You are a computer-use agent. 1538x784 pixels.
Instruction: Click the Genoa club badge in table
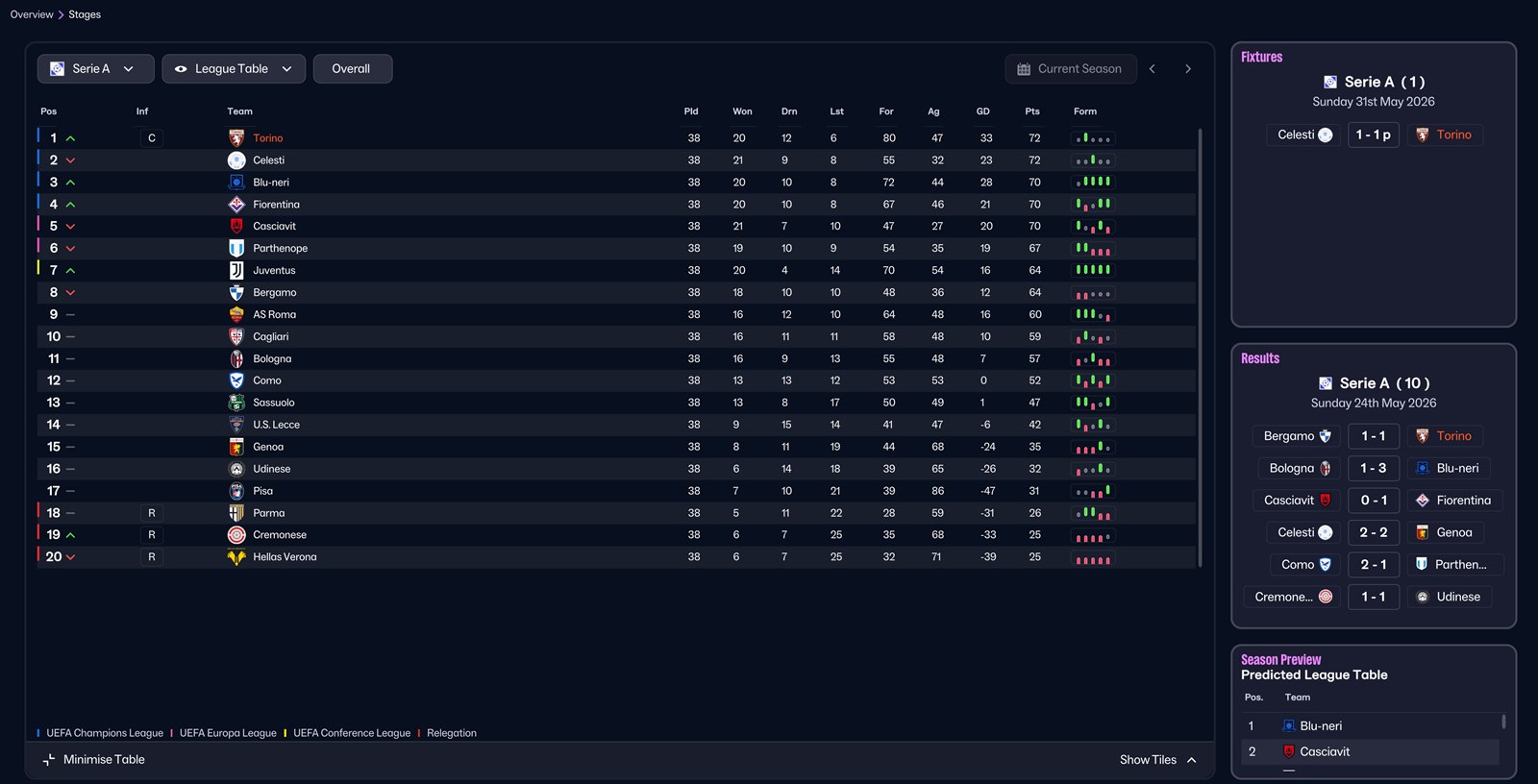(x=236, y=447)
